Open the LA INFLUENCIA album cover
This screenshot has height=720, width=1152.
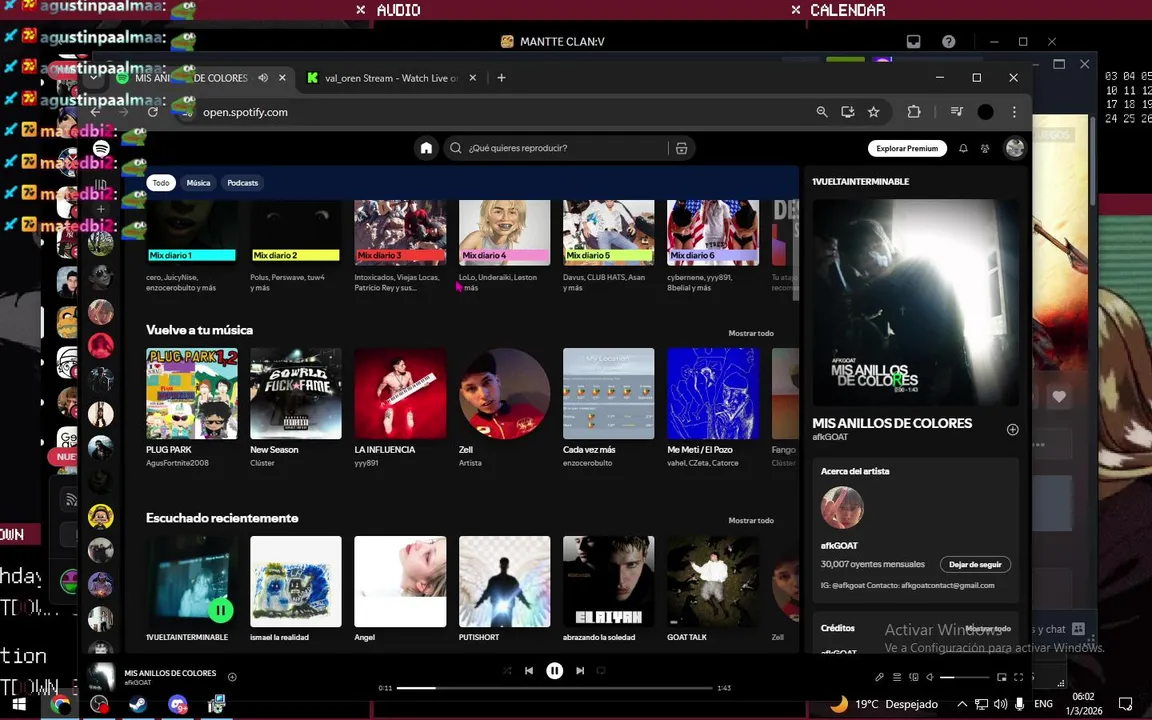click(x=400, y=394)
